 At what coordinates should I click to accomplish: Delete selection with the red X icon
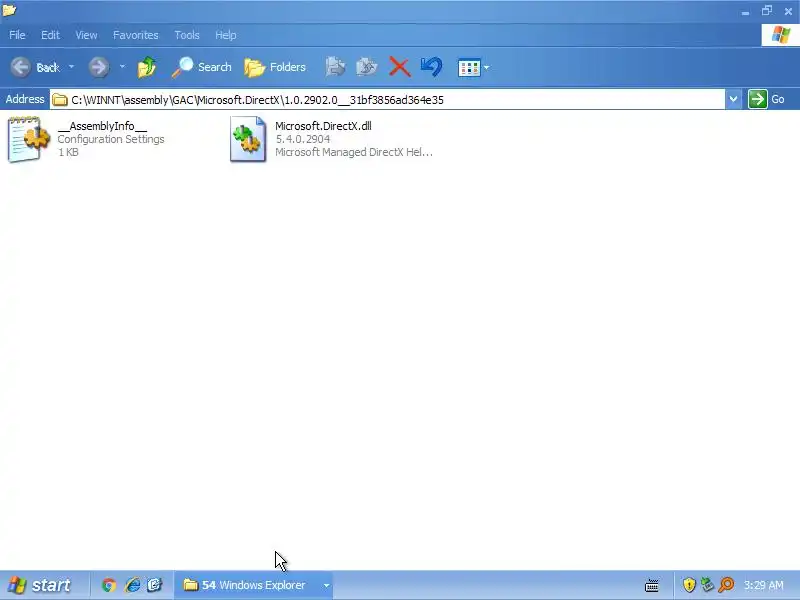click(399, 67)
